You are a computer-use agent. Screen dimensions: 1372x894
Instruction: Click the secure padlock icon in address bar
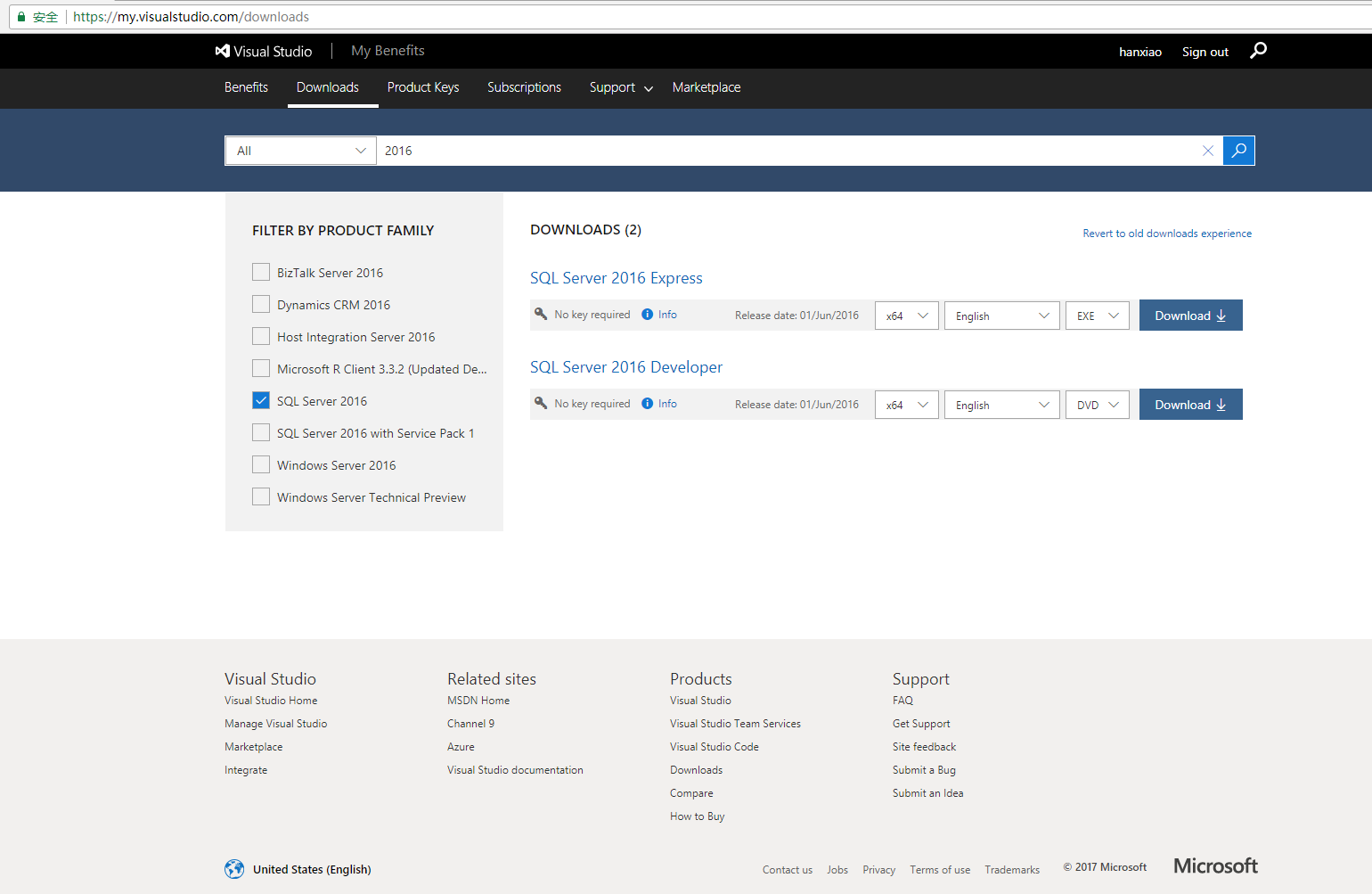pyautogui.click(x=21, y=17)
